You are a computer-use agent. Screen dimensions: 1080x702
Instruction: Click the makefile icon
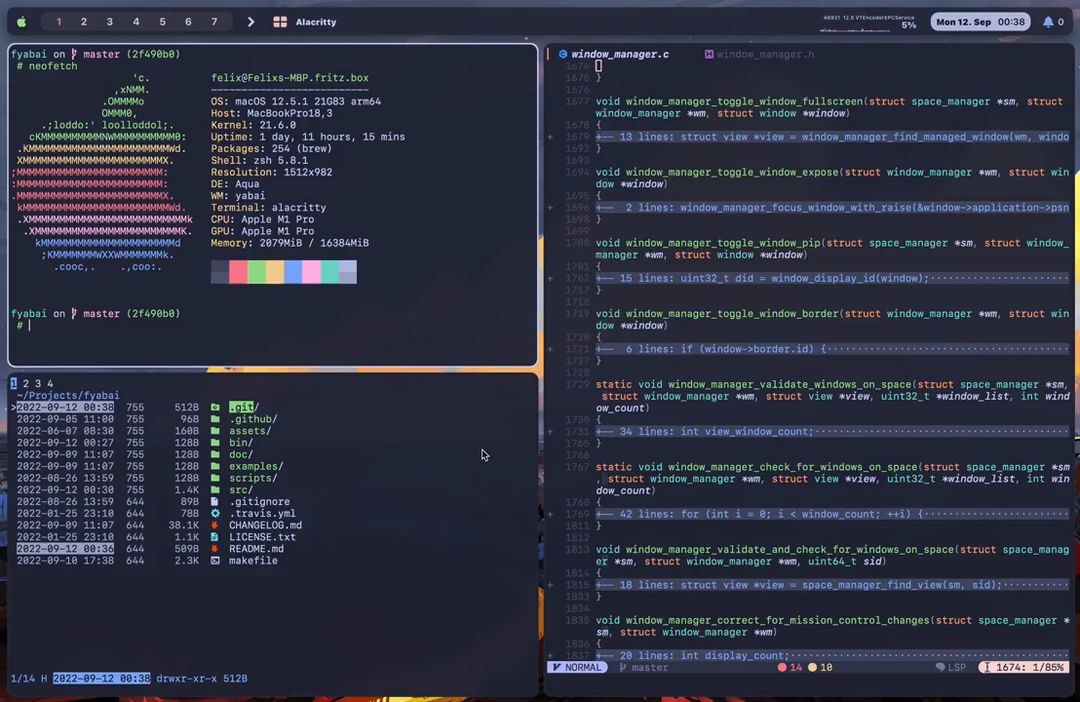(215, 560)
